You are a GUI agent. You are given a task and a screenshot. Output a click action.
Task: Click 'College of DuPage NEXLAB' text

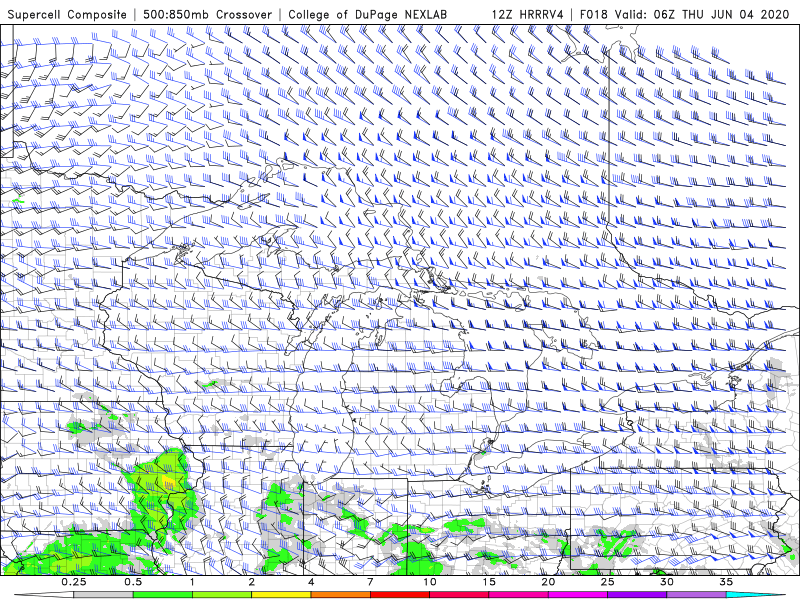[367, 15]
